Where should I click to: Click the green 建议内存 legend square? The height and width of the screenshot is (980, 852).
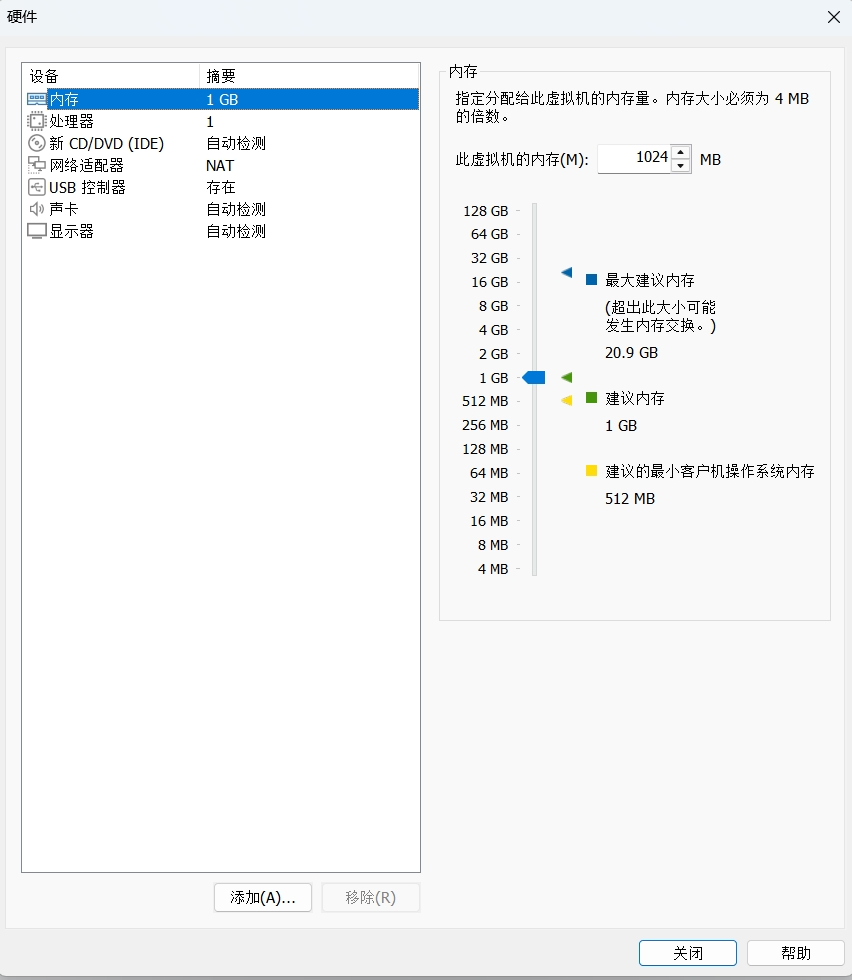click(591, 398)
